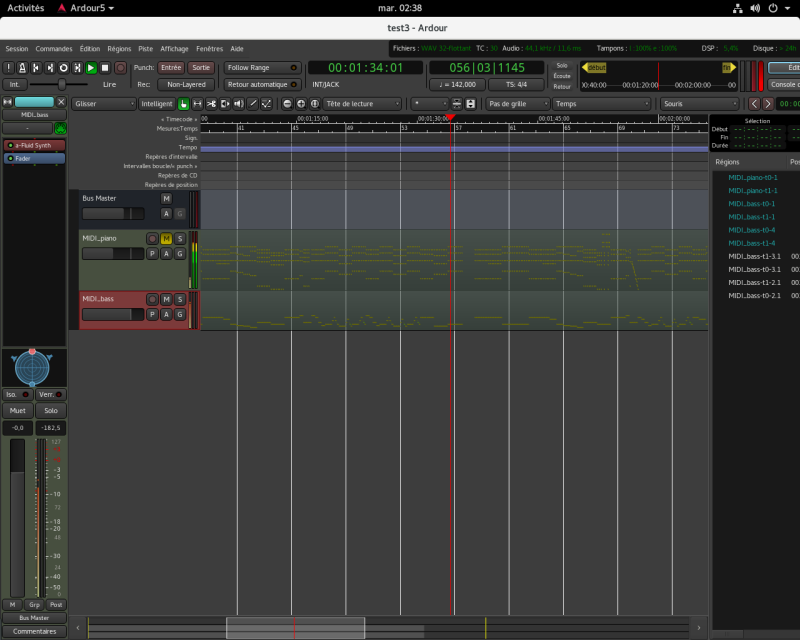The height and width of the screenshot is (640, 800).
Task: Click green MIDI input icon in mixer strip
Action: tap(60, 129)
